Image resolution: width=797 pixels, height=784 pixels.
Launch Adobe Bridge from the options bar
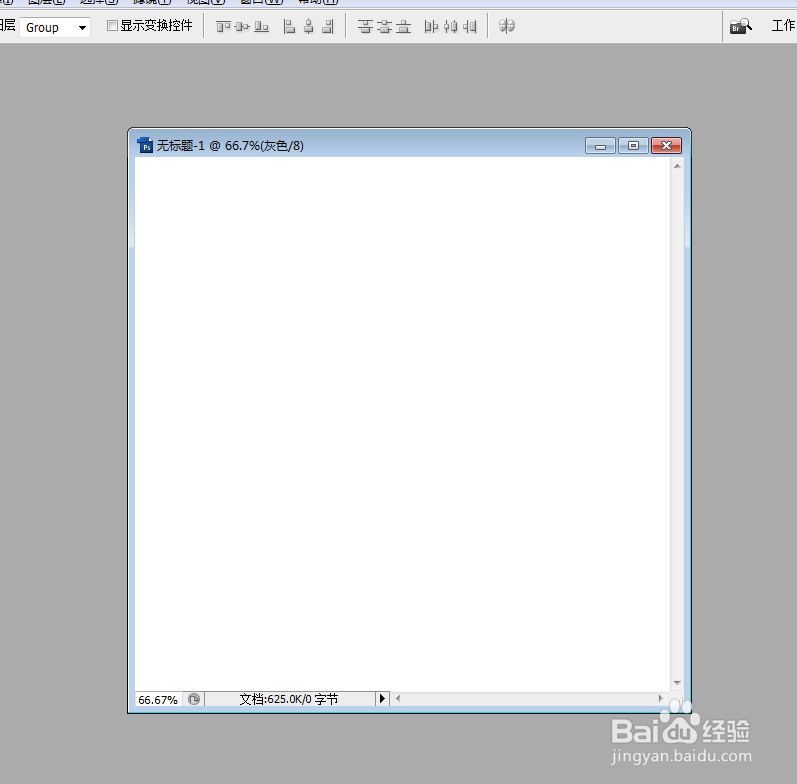point(741,26)
